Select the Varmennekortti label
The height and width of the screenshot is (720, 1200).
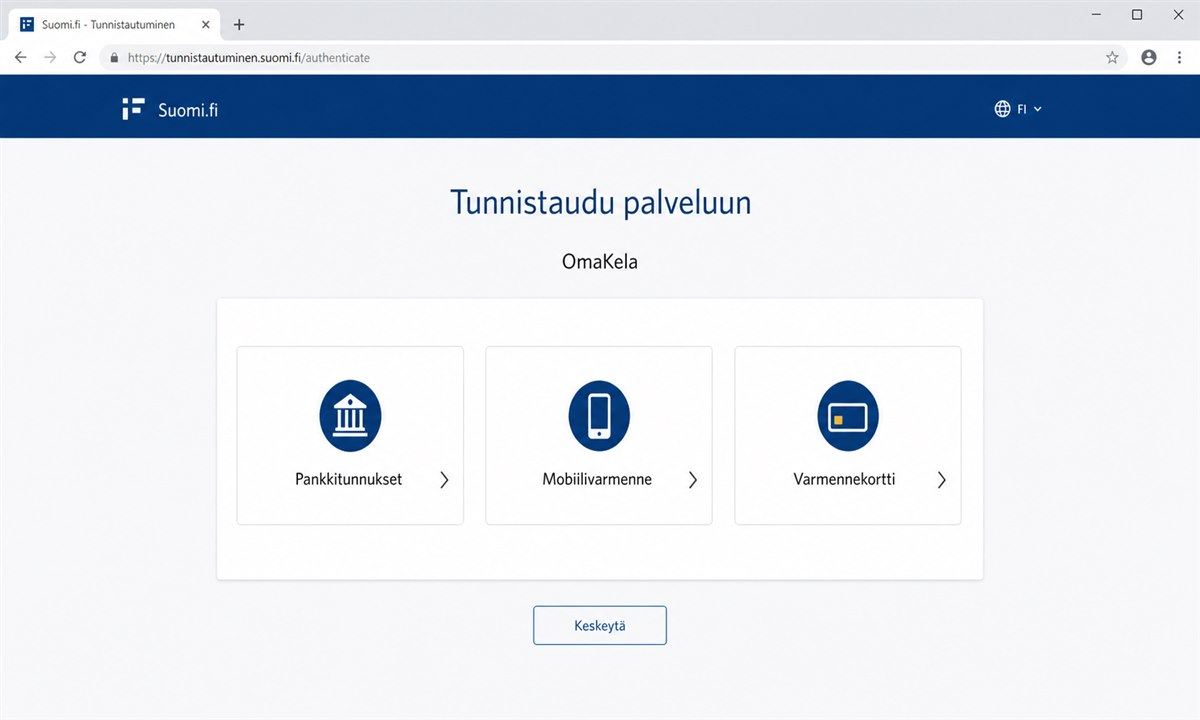(844, 479)
